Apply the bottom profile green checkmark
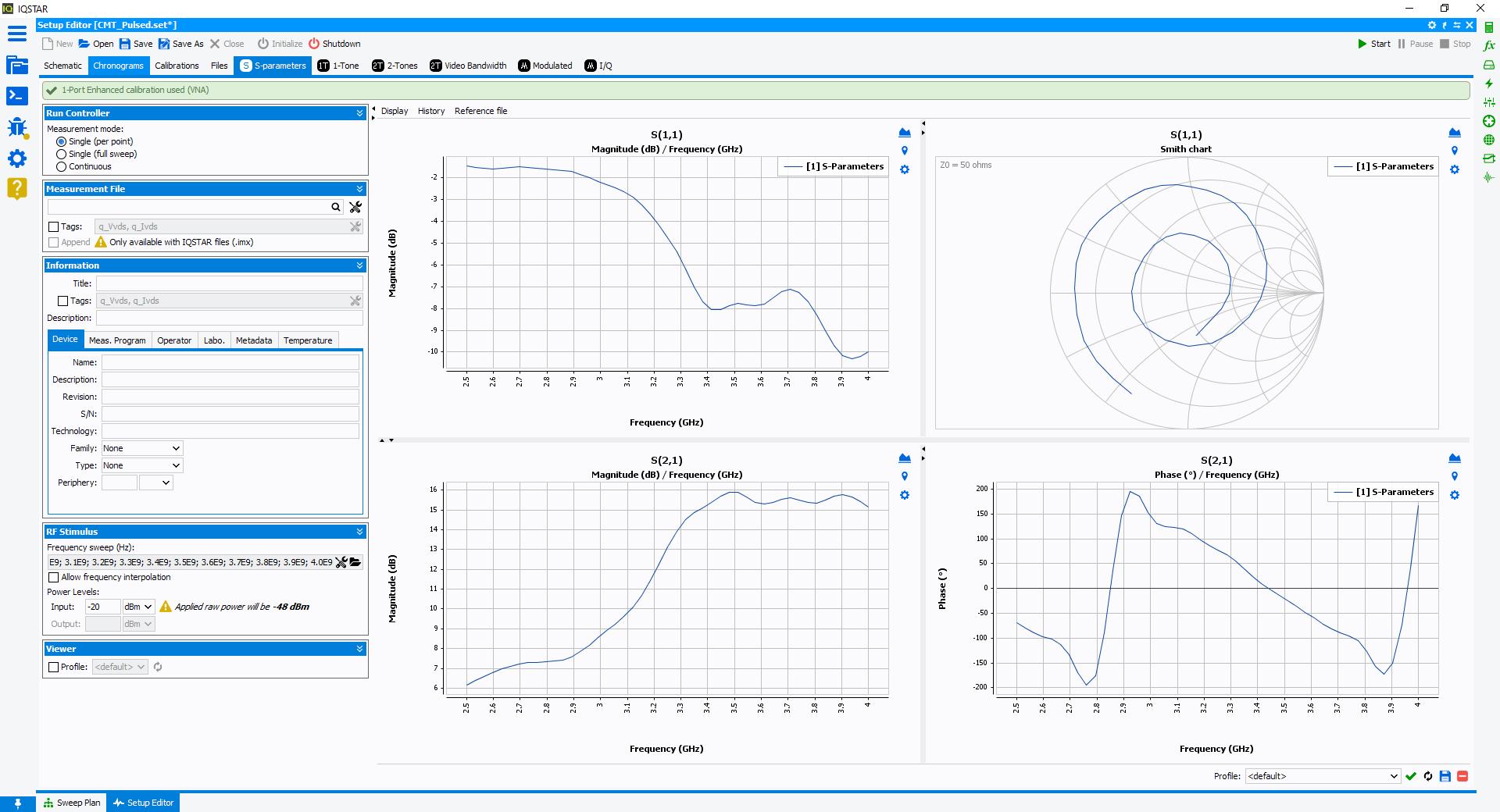The image size is (1500, 812). coord(1411,776)
